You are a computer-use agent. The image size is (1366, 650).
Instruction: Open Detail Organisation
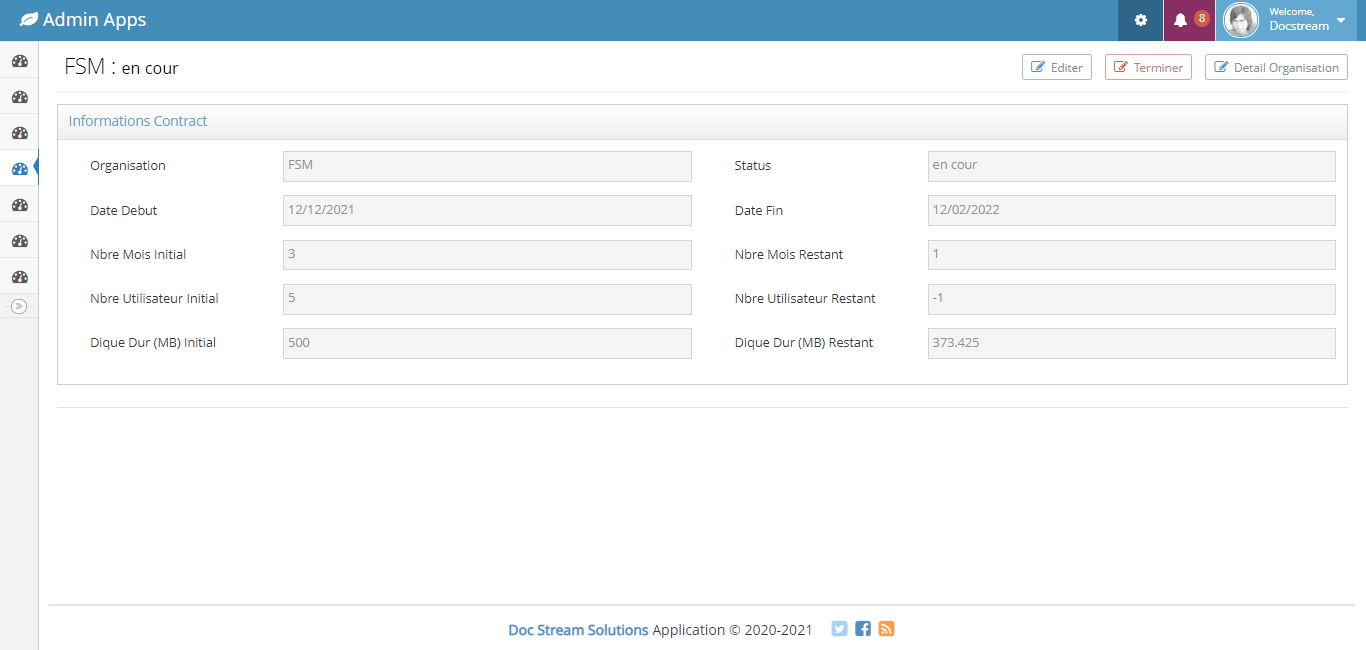(x=1276, y=67)
